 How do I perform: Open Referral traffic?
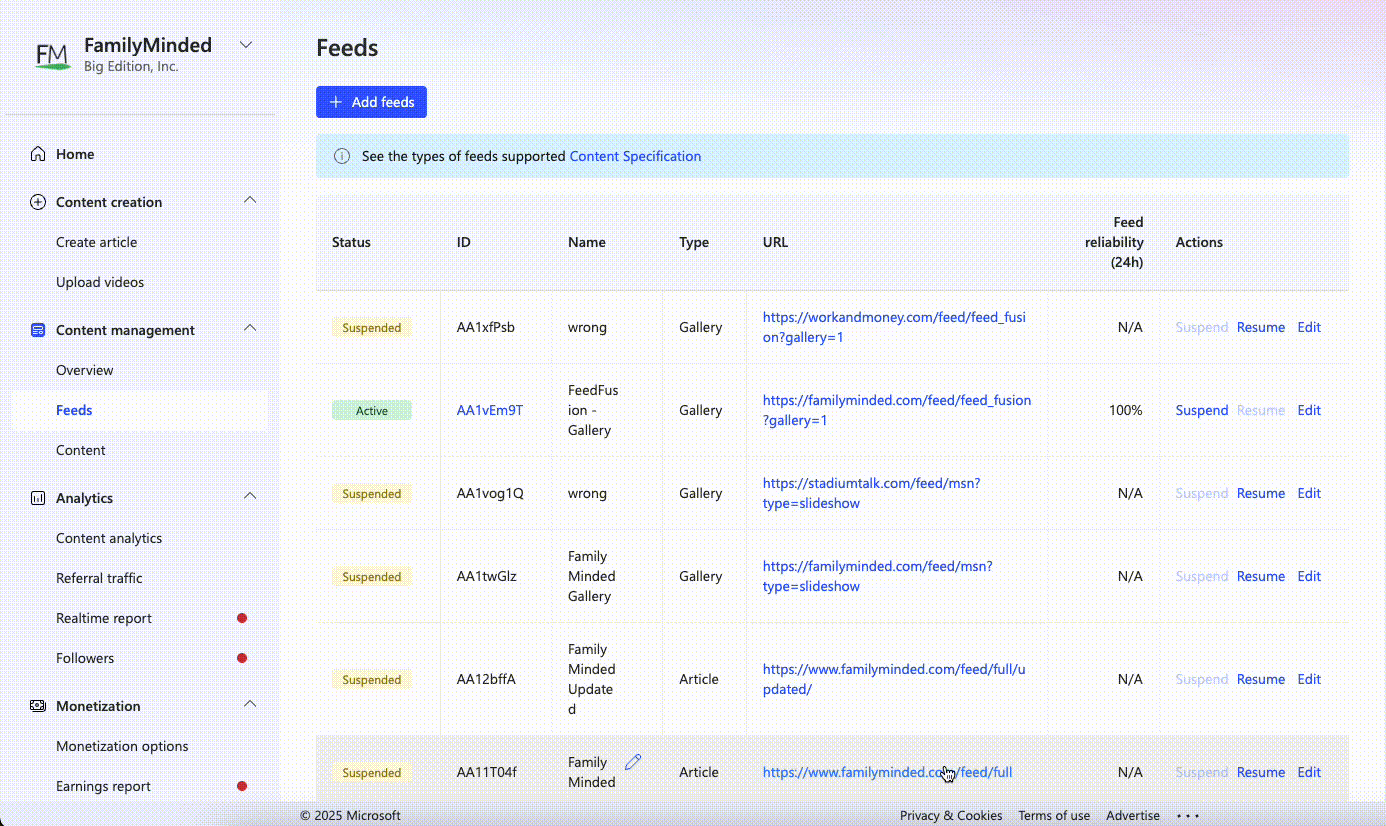coord(99,578)
